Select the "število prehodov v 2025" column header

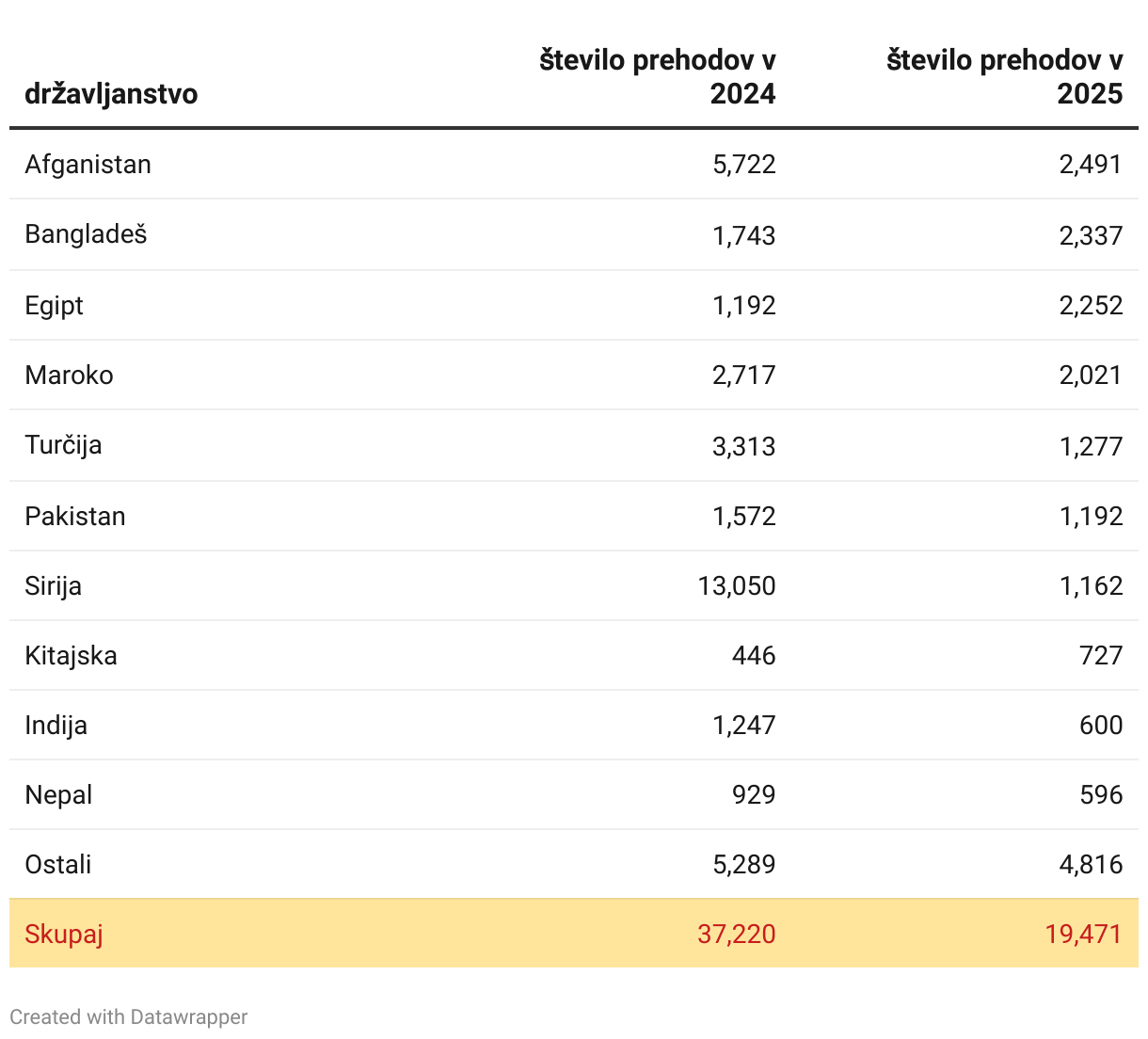click(x=1004, y=77)
